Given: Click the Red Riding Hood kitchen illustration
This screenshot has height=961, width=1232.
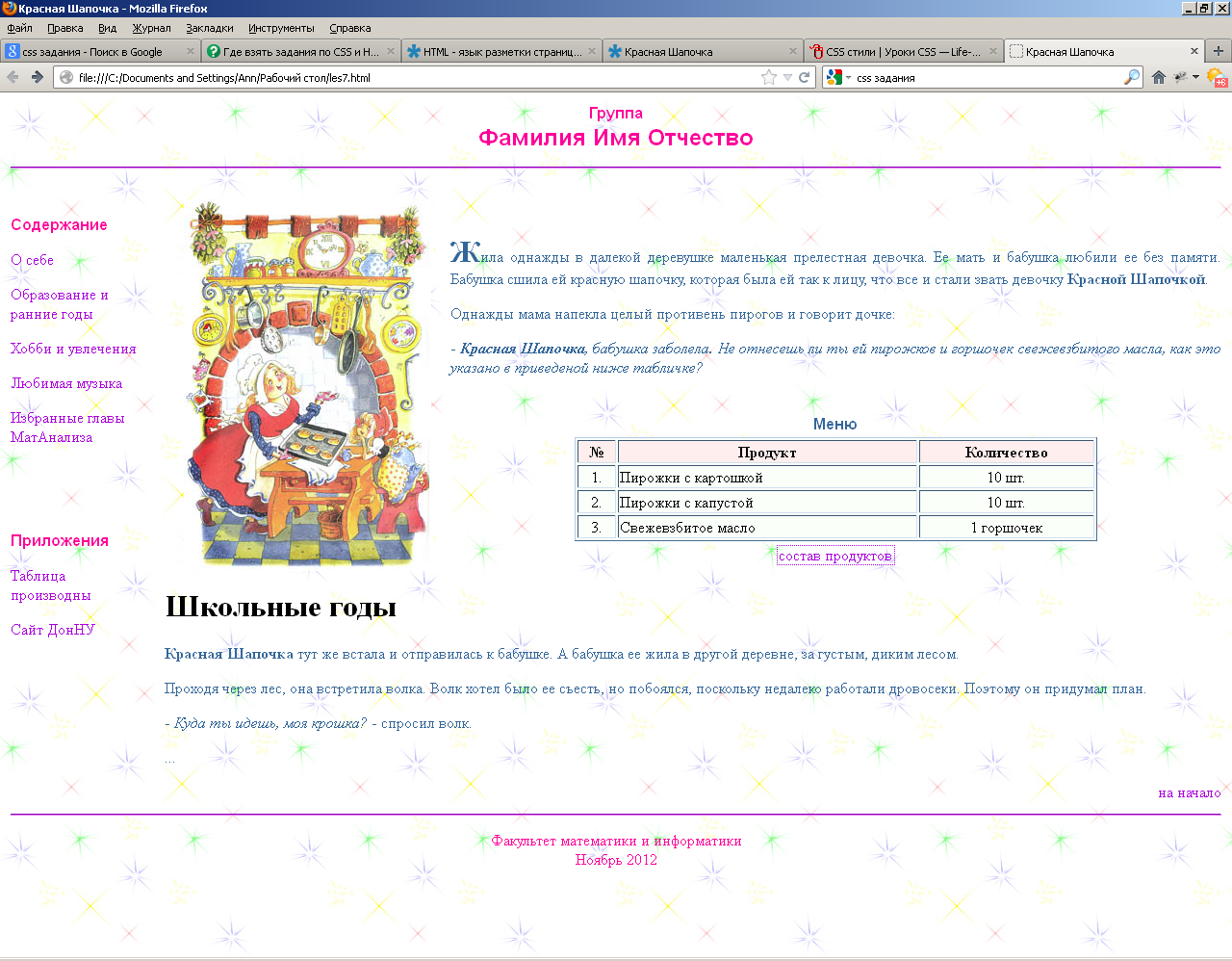Looking at the screenshot, I should [x=307, y=382].
